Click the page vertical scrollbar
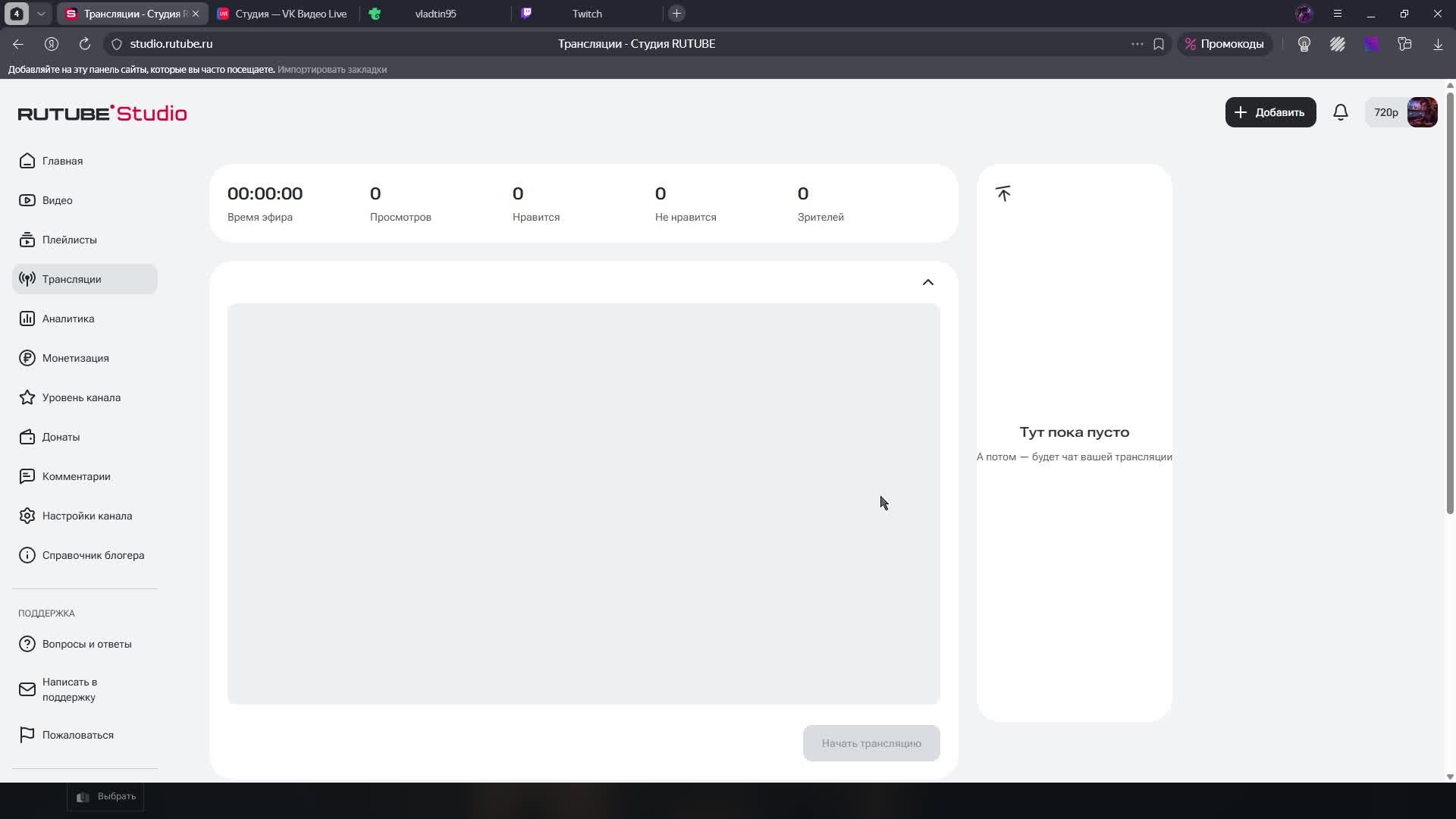The image size is (1456, 819). pos(1450,303)
